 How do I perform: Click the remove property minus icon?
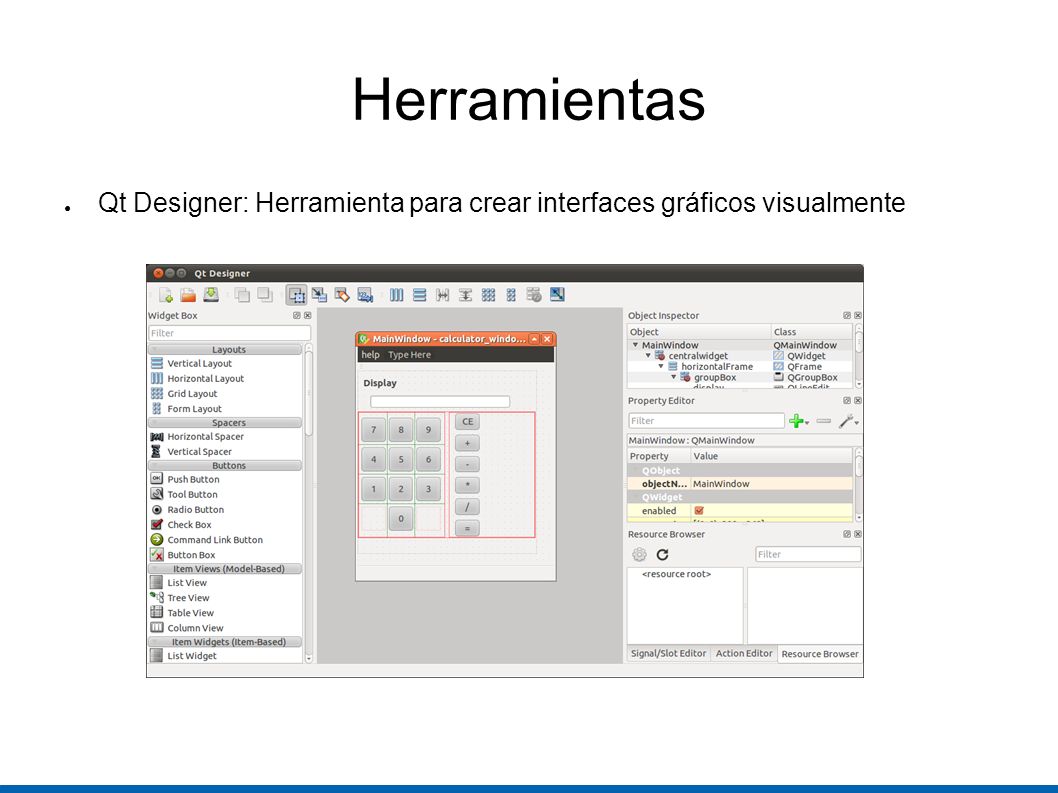pyautogui.click(x=824, y=421)
